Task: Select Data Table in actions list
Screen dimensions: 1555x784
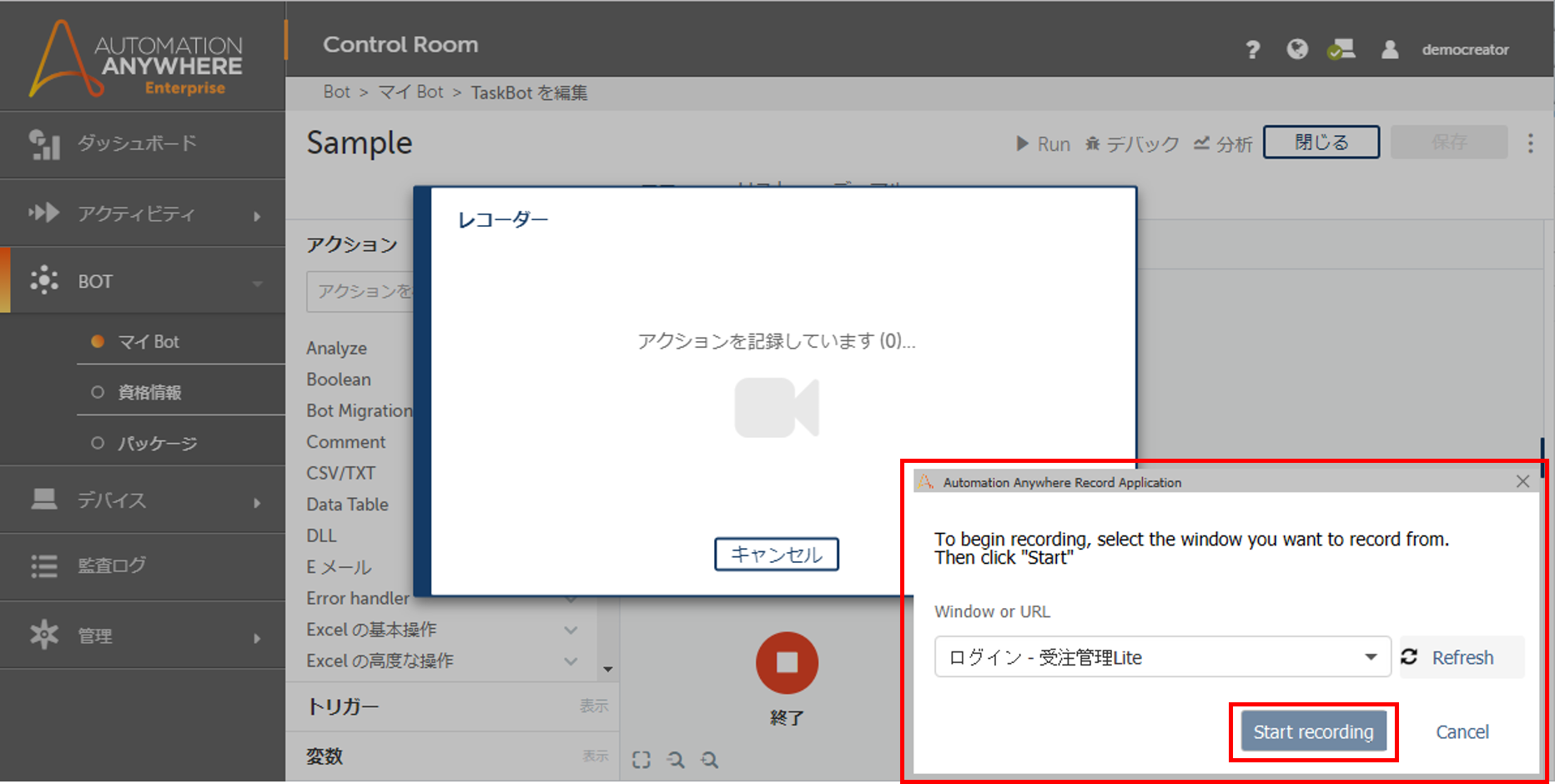Action: (347, 505)
